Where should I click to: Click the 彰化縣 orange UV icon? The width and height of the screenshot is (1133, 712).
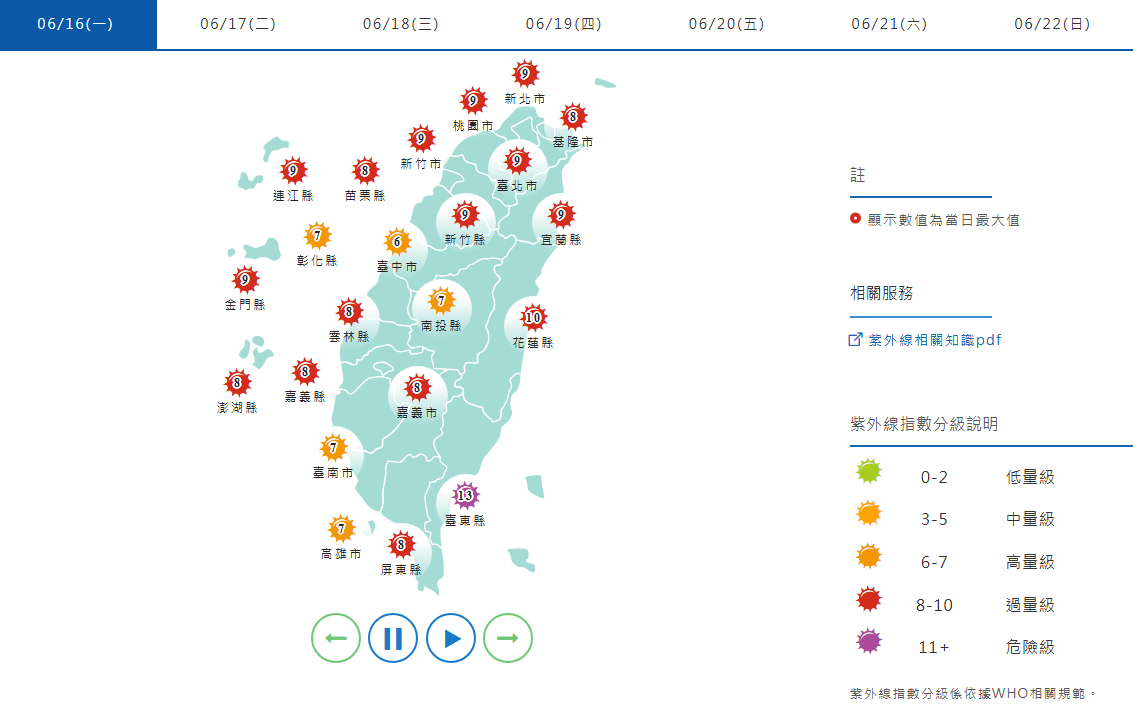(x=318, y=237)
